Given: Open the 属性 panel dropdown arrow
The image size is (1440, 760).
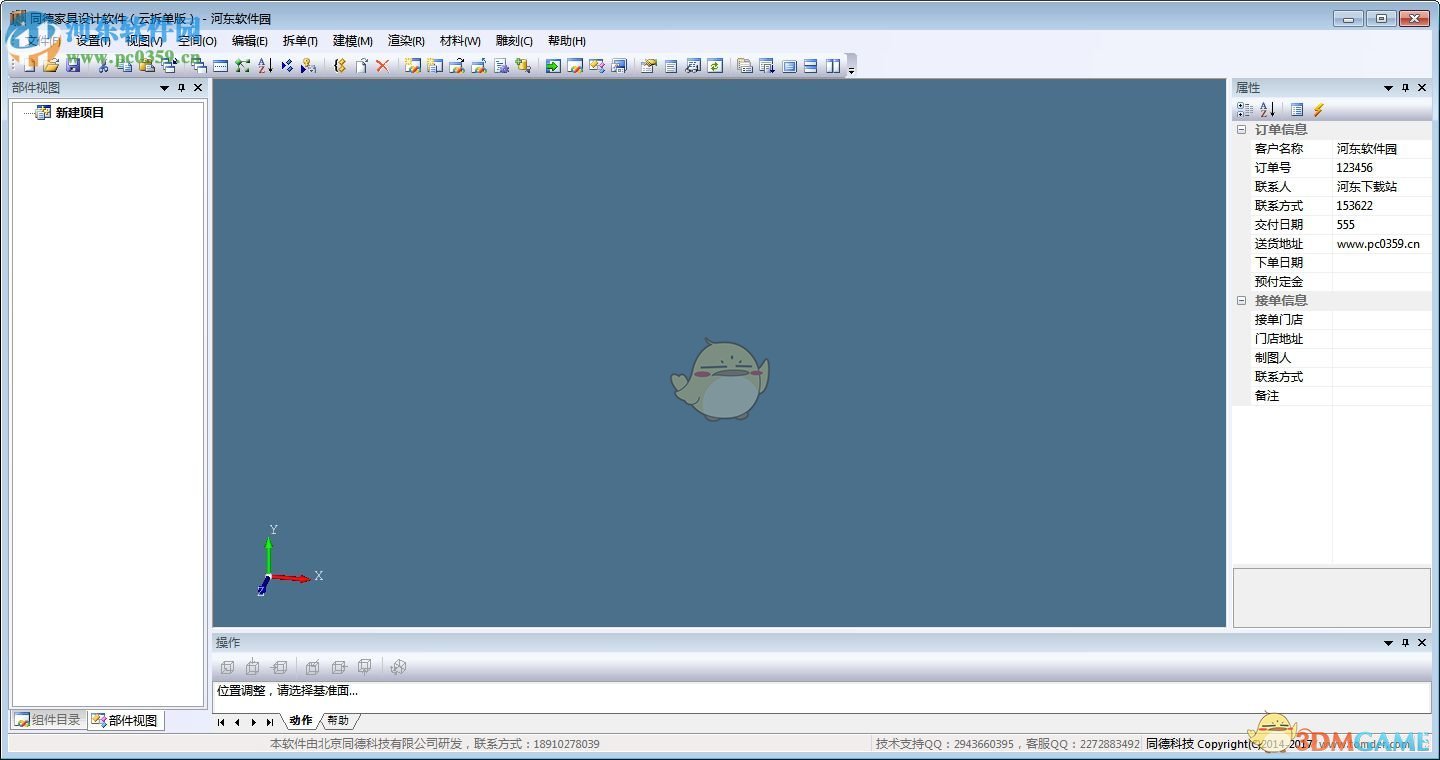Looking at the screenshot, I should click(1388, 88).
